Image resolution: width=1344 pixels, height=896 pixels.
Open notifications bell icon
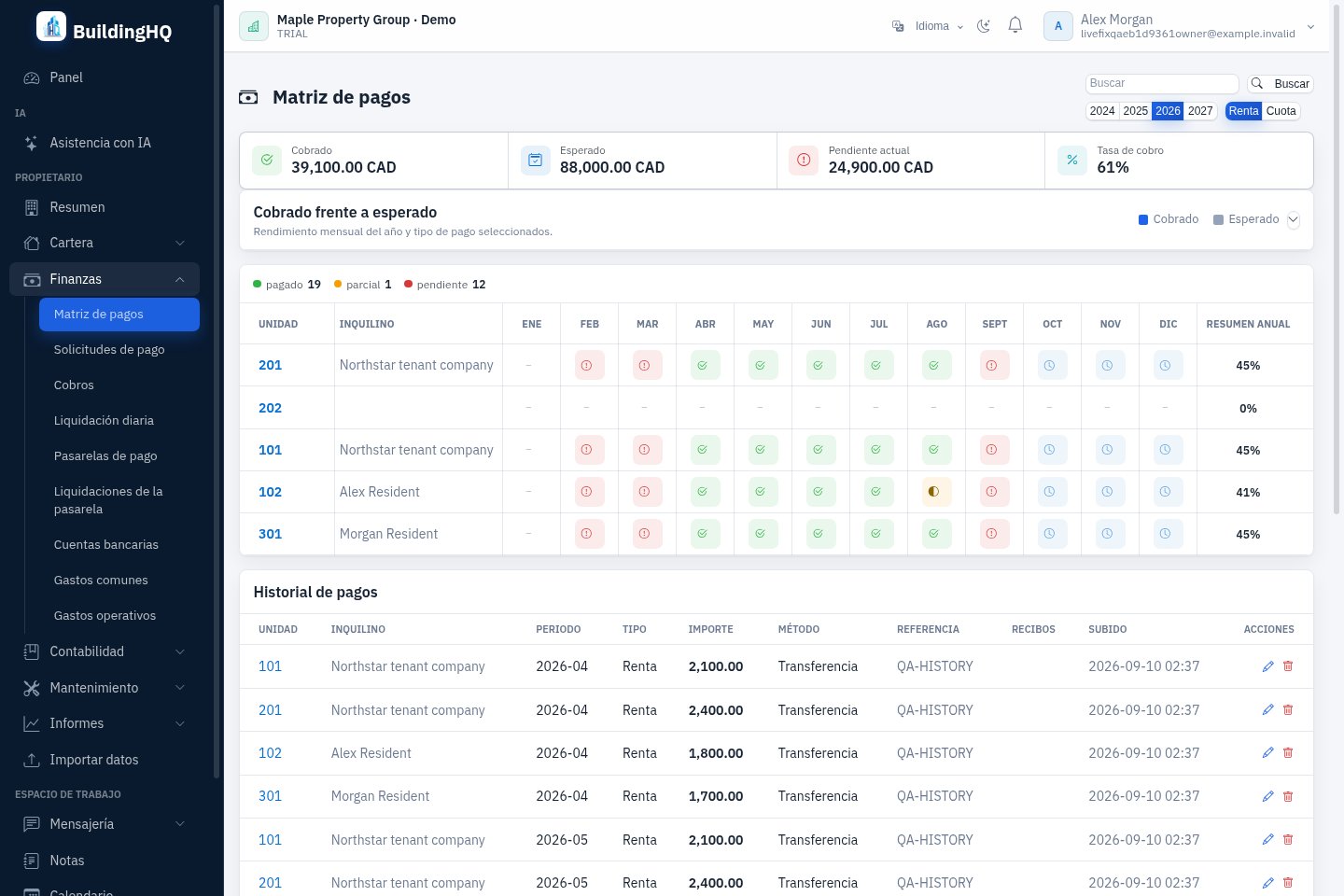tap(1015, 25)
